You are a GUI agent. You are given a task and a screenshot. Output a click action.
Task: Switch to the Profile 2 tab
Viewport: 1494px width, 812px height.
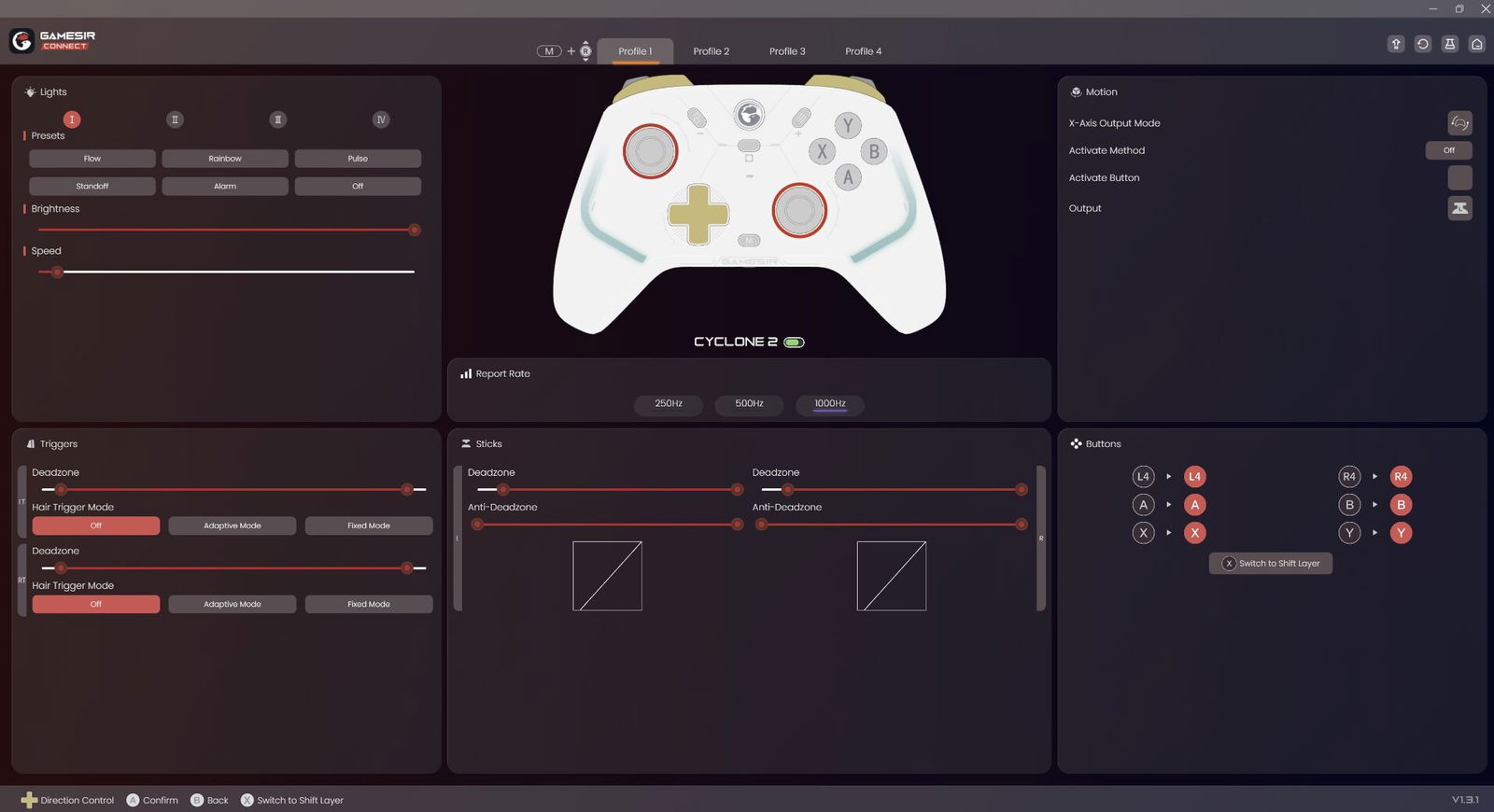click(x=712, y=51)
